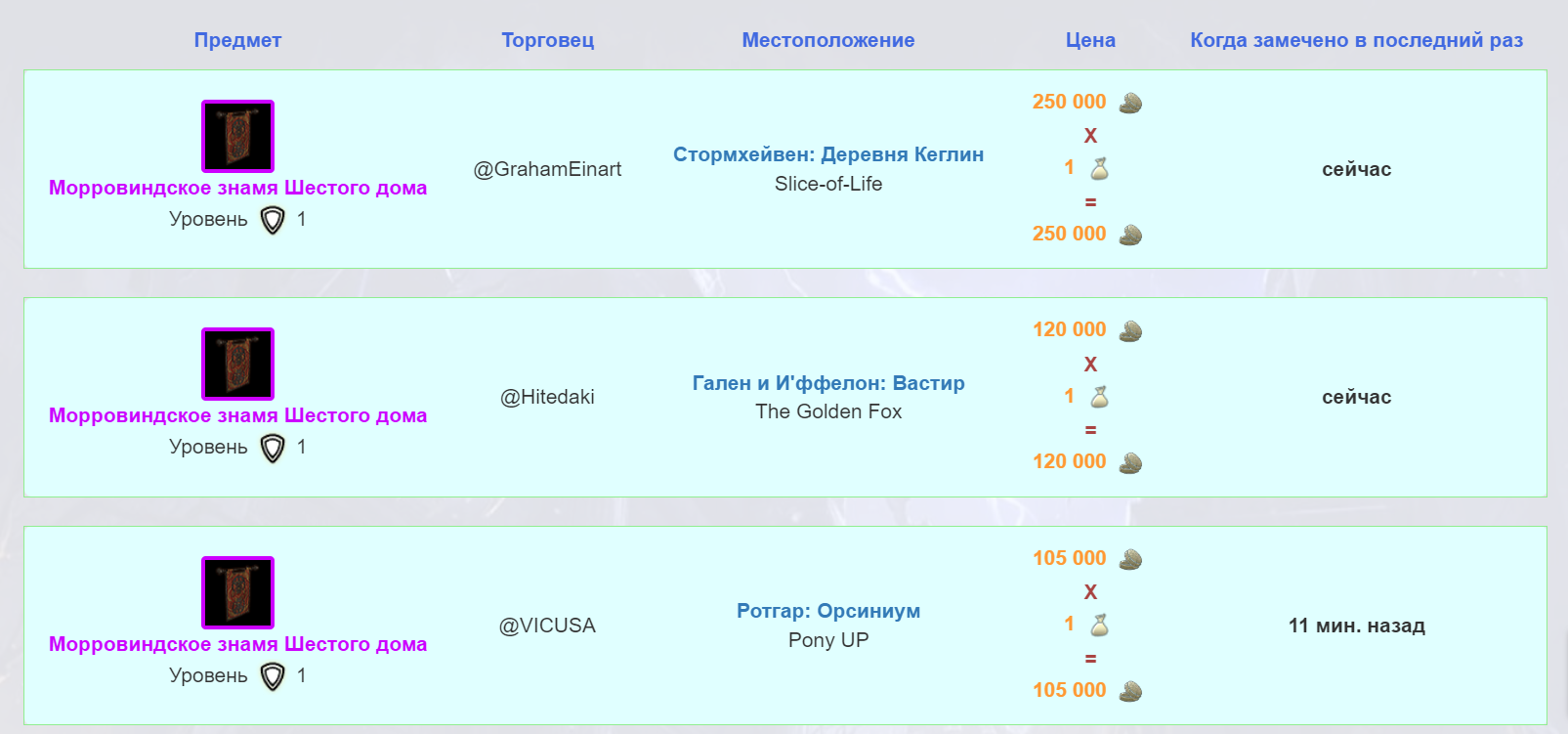The width and height of the screenshot is (1568, 734).
Task: Click the gold icon next to top 105 000
Action: click(x=1130, y=559)
